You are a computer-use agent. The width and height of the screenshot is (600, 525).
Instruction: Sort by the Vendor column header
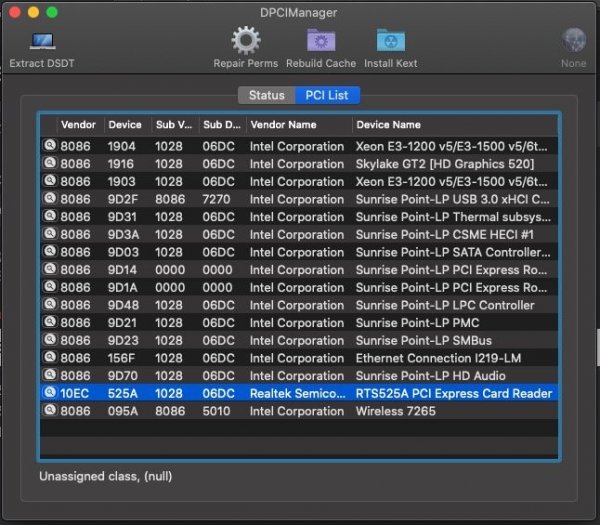(78, 125)
